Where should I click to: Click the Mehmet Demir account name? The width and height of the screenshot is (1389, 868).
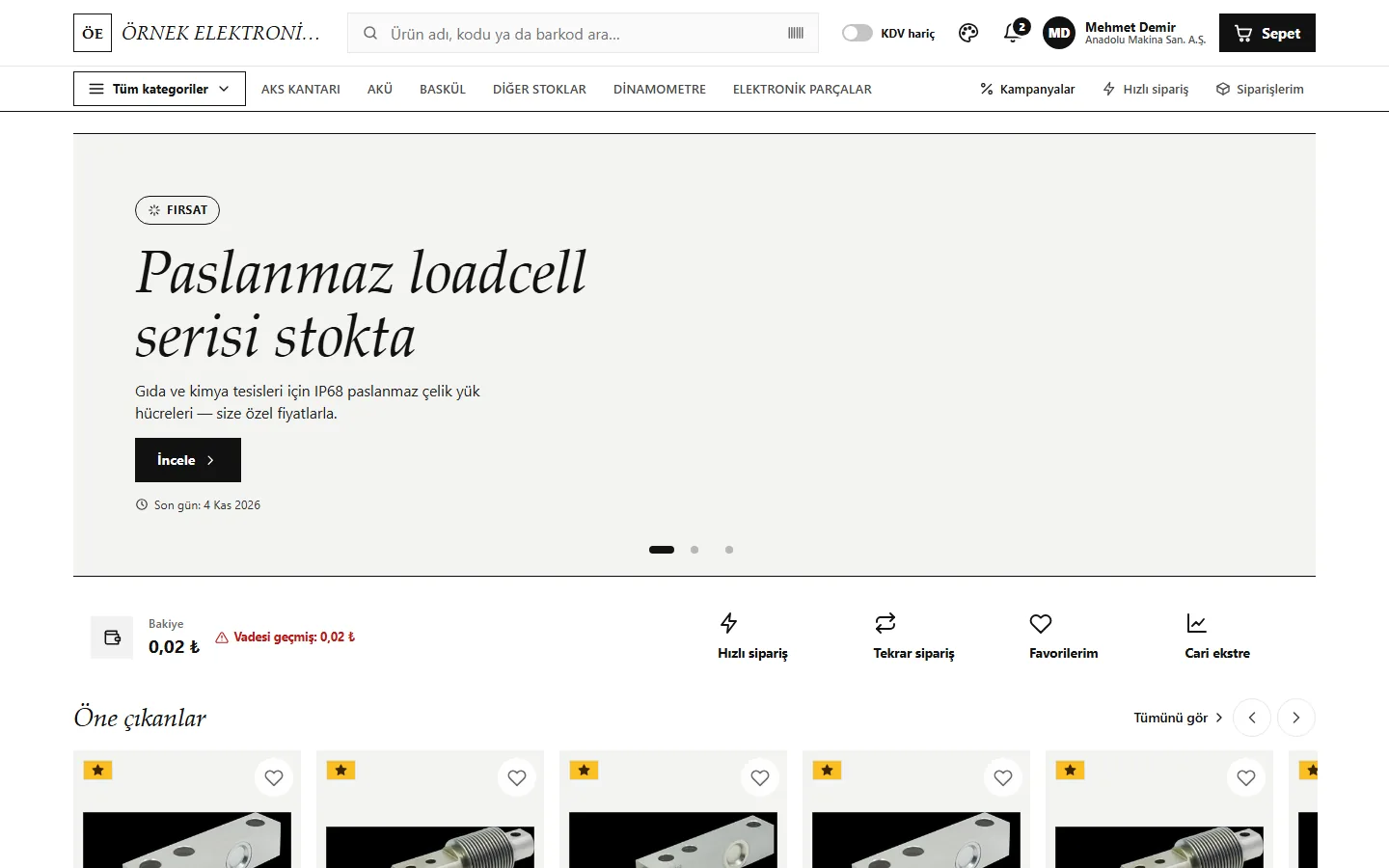coord(1130,27)
